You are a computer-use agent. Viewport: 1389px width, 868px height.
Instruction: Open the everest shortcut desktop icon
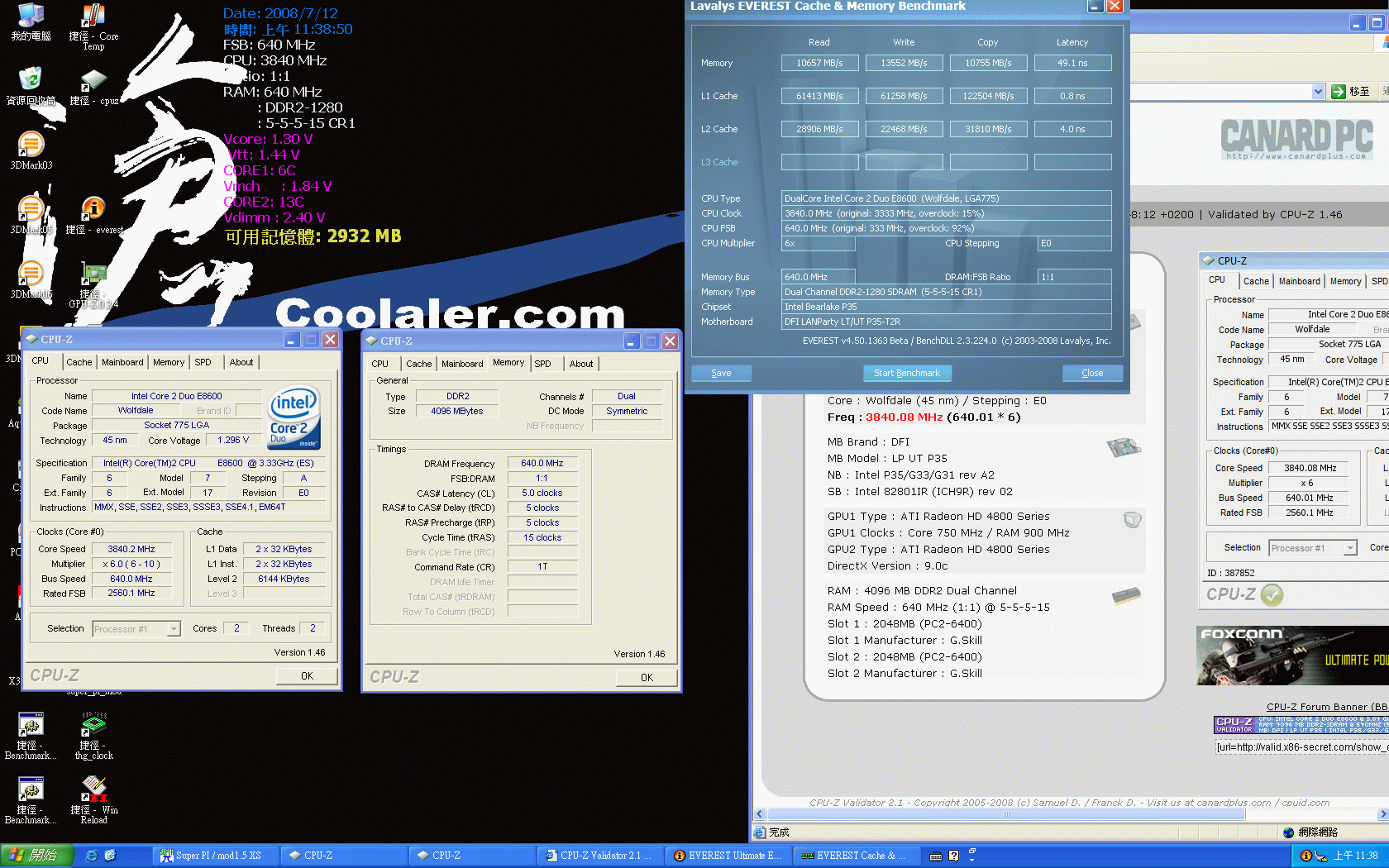point(93,215)
